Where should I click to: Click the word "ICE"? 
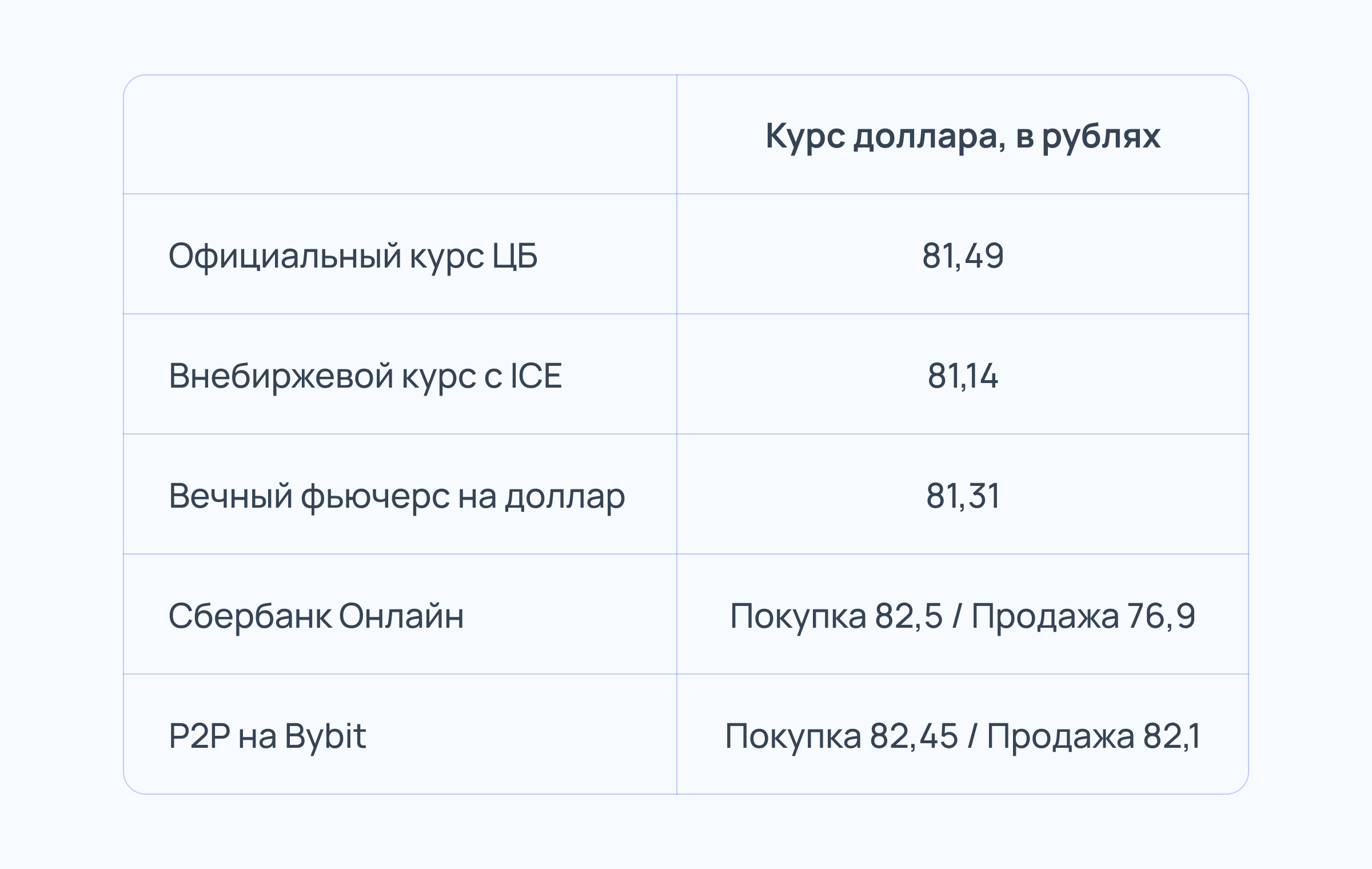pos(536,376)
